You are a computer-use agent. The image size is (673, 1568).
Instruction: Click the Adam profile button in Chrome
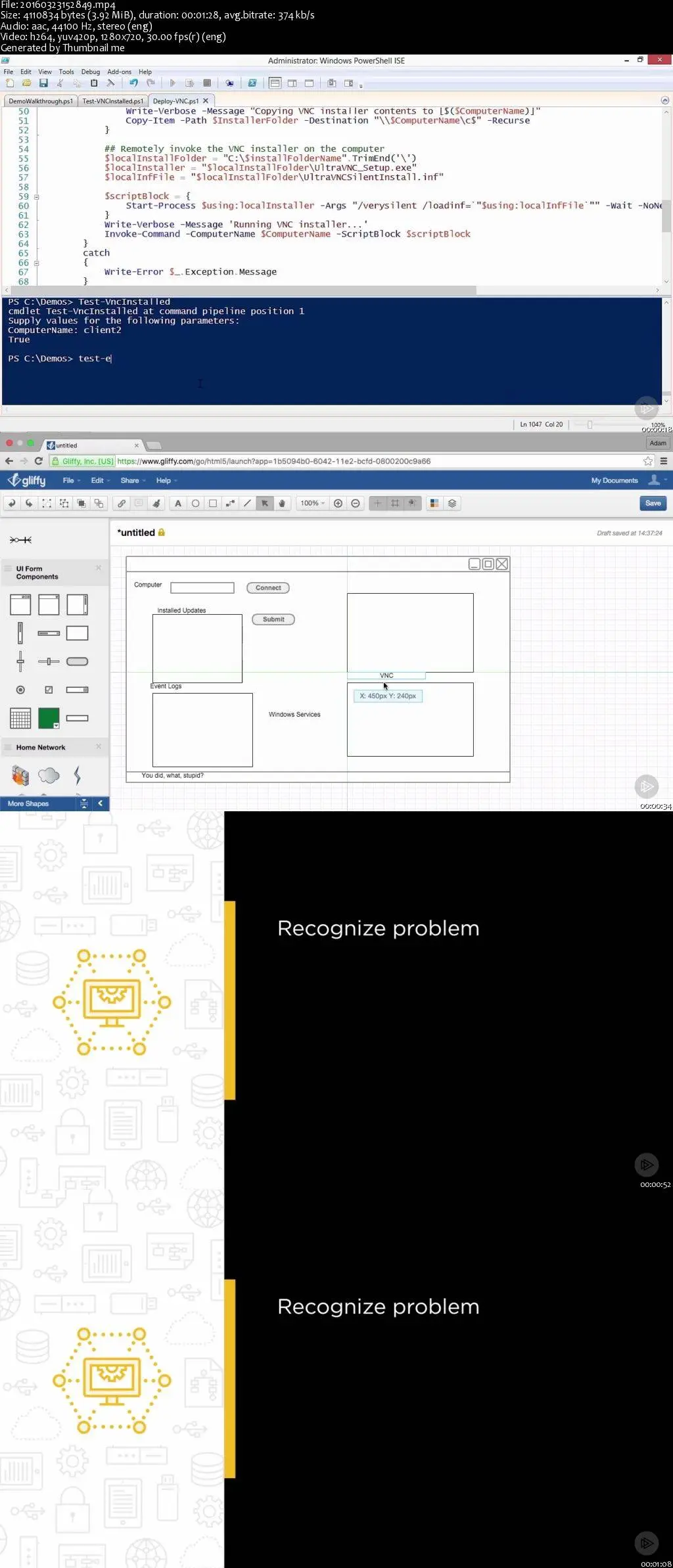pyautogui.click(x=658, y=443)
